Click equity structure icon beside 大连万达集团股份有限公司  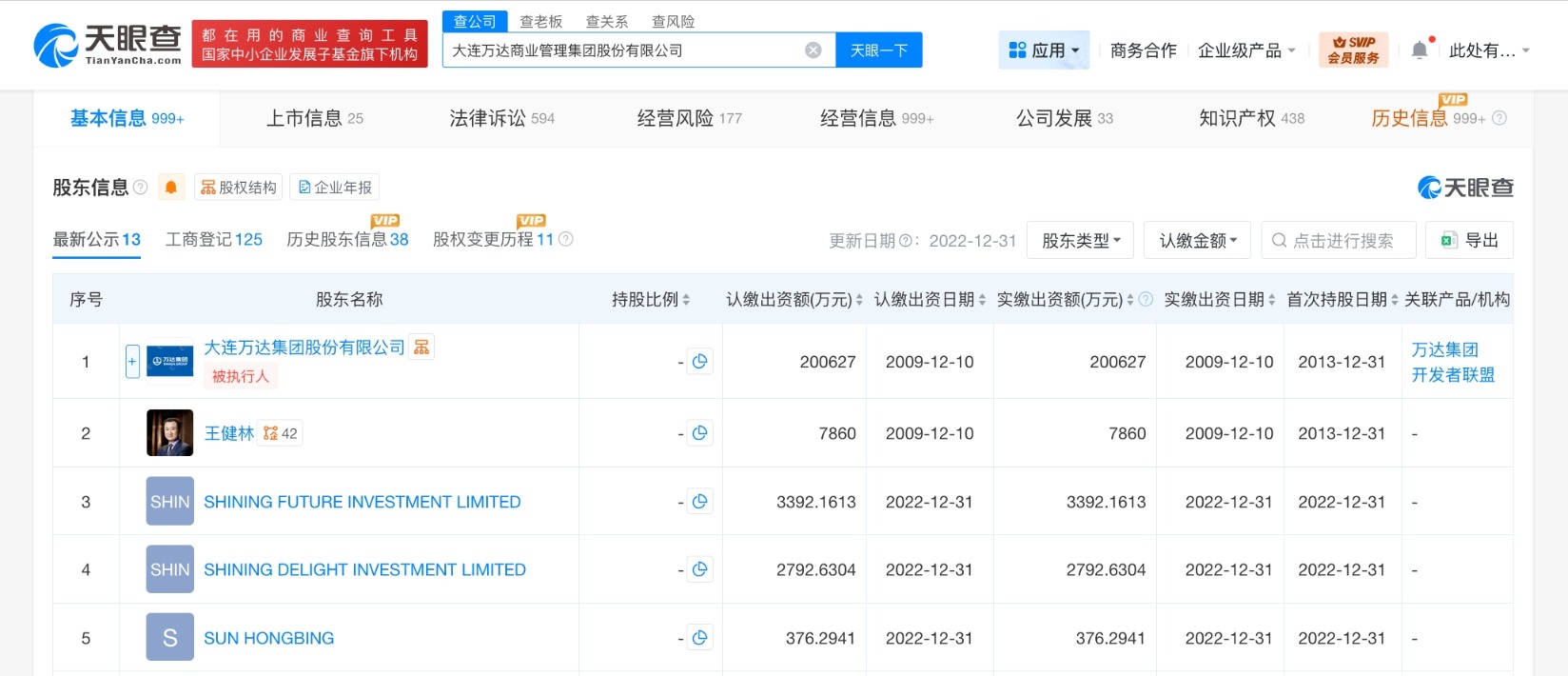[x=421, y=348]
